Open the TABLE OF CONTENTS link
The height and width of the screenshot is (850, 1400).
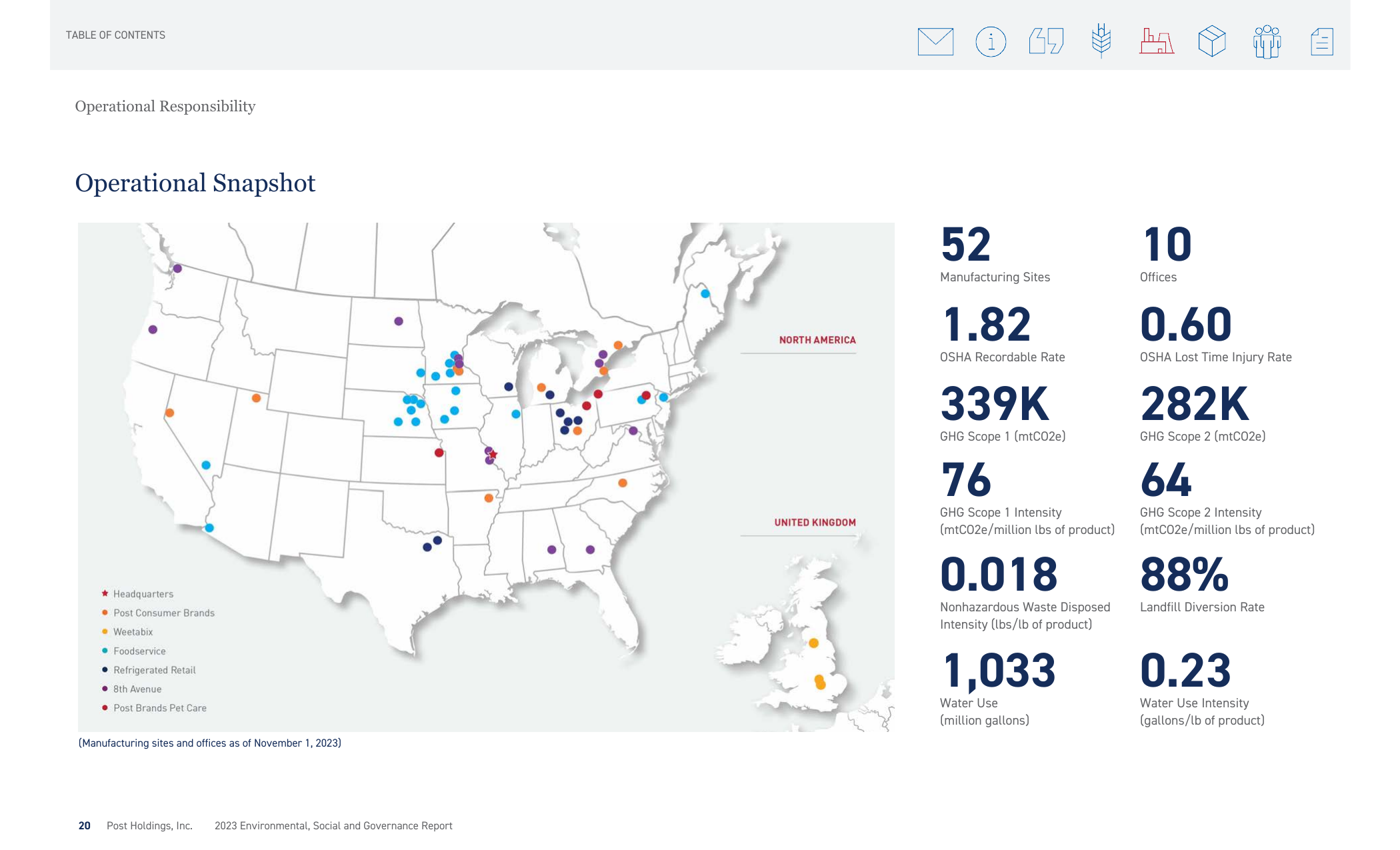coord(115,35)
